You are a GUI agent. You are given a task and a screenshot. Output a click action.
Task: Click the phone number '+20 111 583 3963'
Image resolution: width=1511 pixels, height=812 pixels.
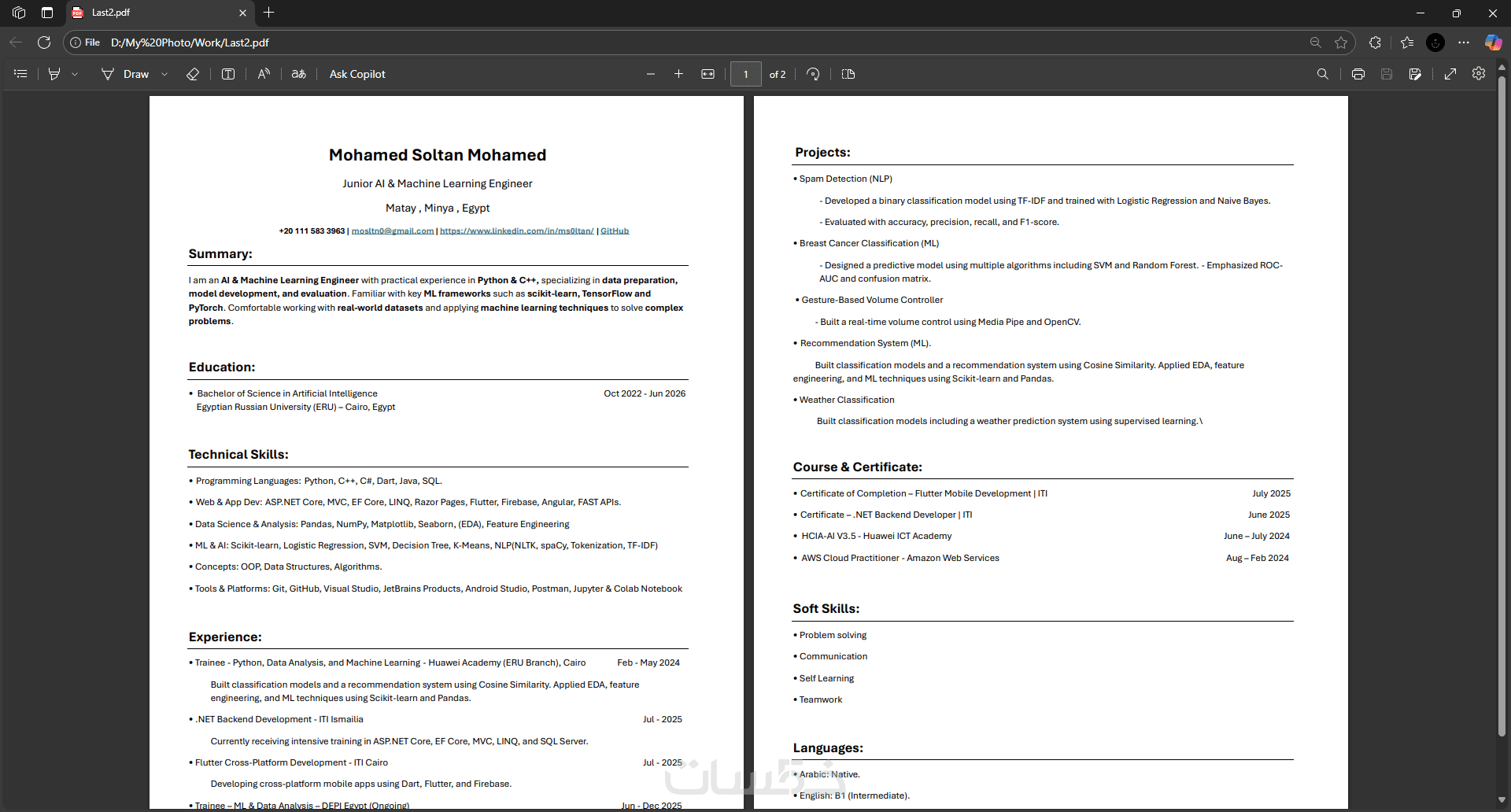[312, 231]
